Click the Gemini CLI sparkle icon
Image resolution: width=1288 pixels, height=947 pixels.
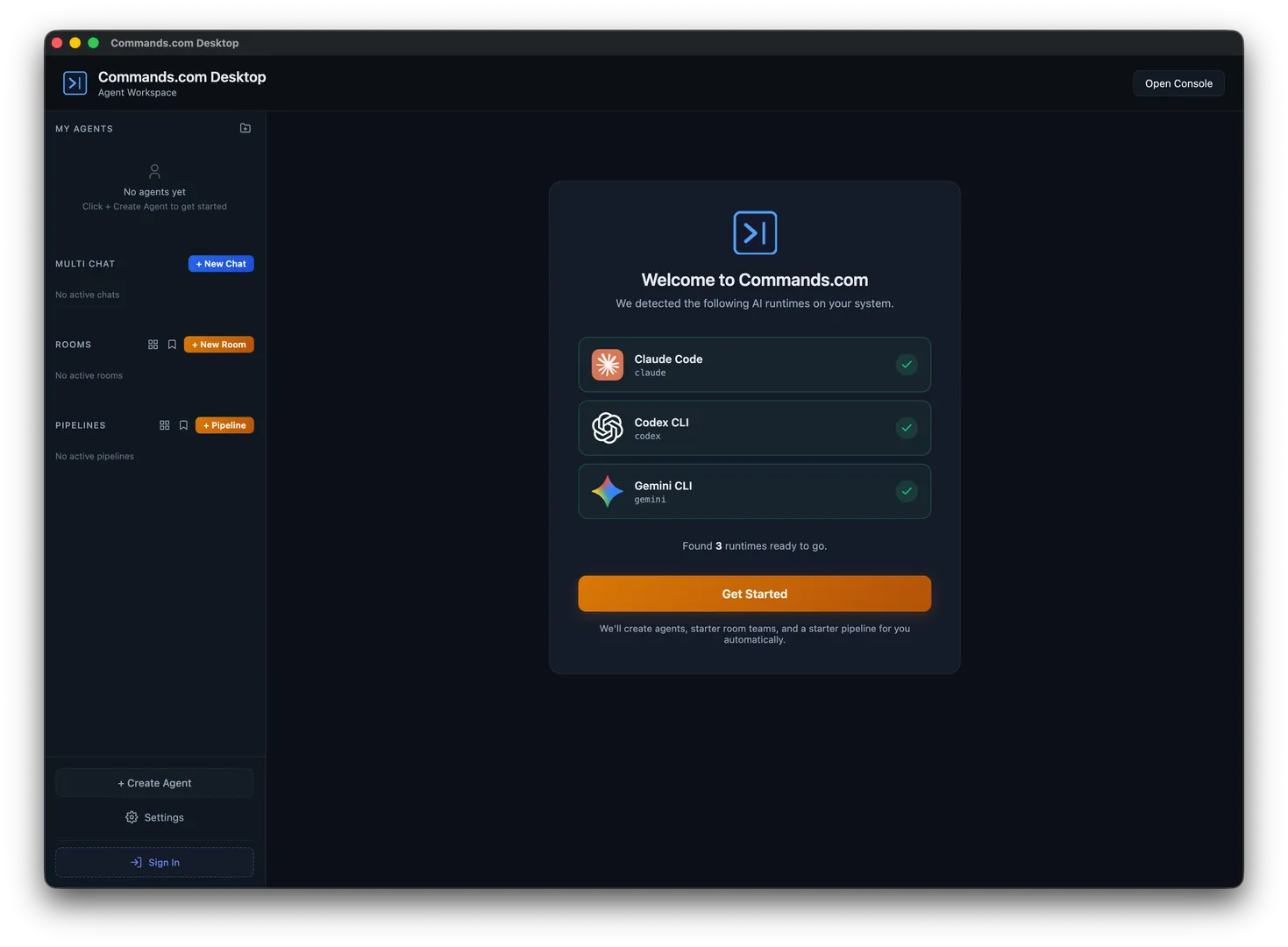[608, 491]
